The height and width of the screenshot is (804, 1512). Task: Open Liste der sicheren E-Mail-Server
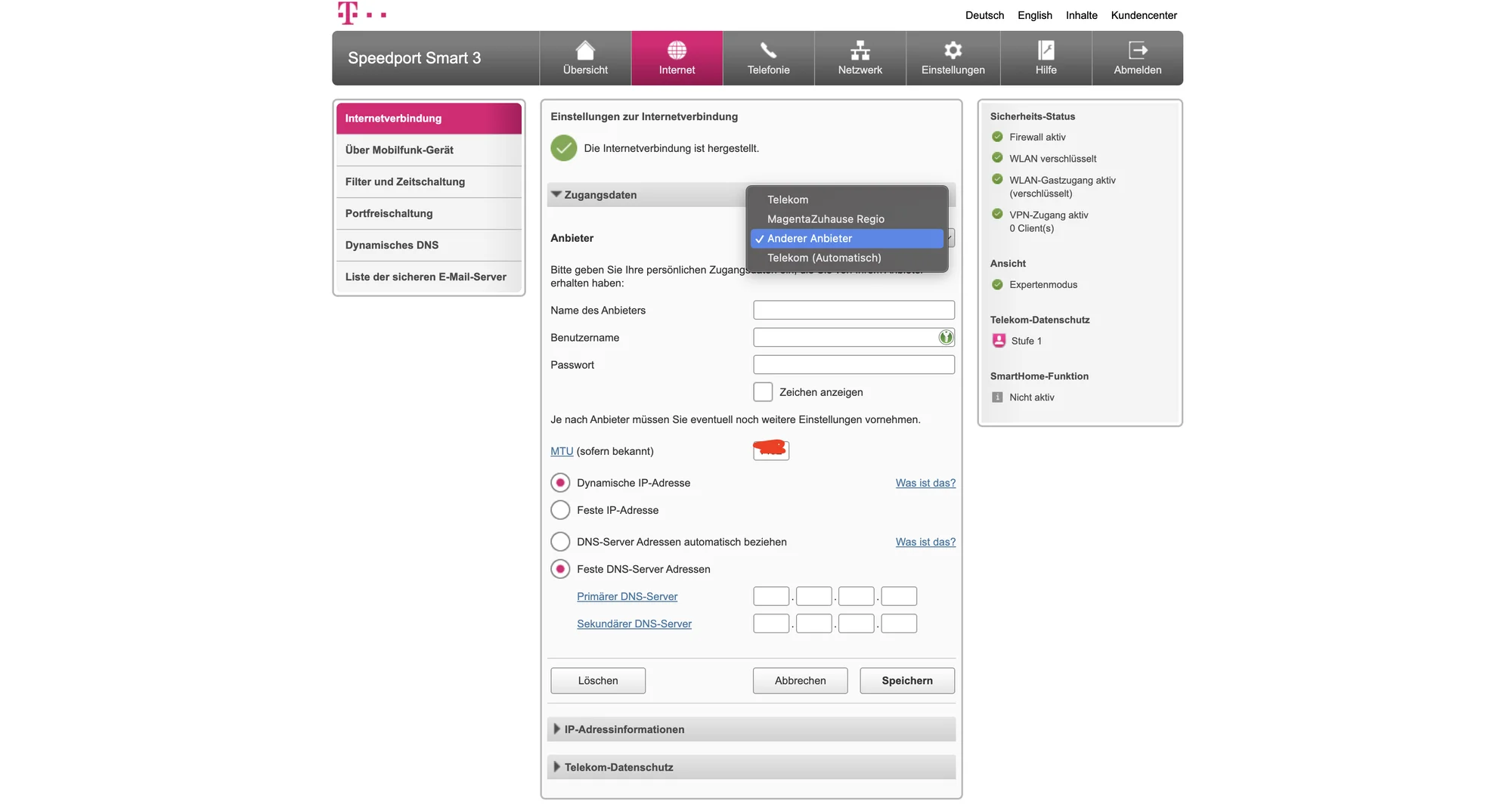tap(429, 277)
